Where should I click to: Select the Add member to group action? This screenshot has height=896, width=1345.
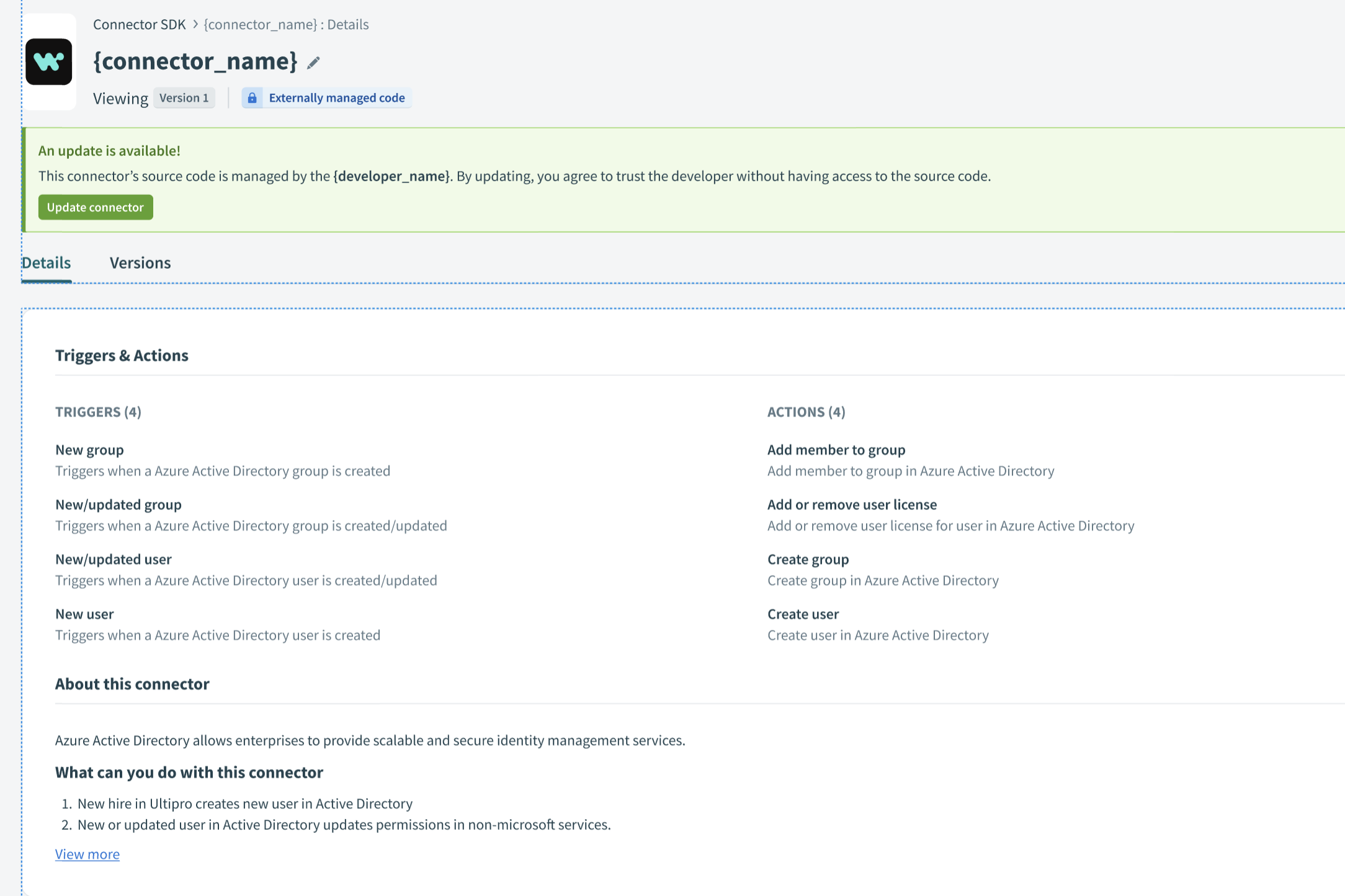pyautogui.click(x=836, y=450)
